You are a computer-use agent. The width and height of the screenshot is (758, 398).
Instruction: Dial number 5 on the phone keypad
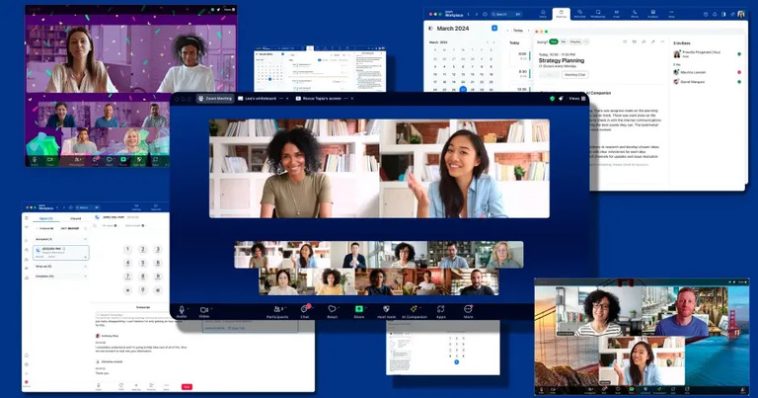coord(143,263)
